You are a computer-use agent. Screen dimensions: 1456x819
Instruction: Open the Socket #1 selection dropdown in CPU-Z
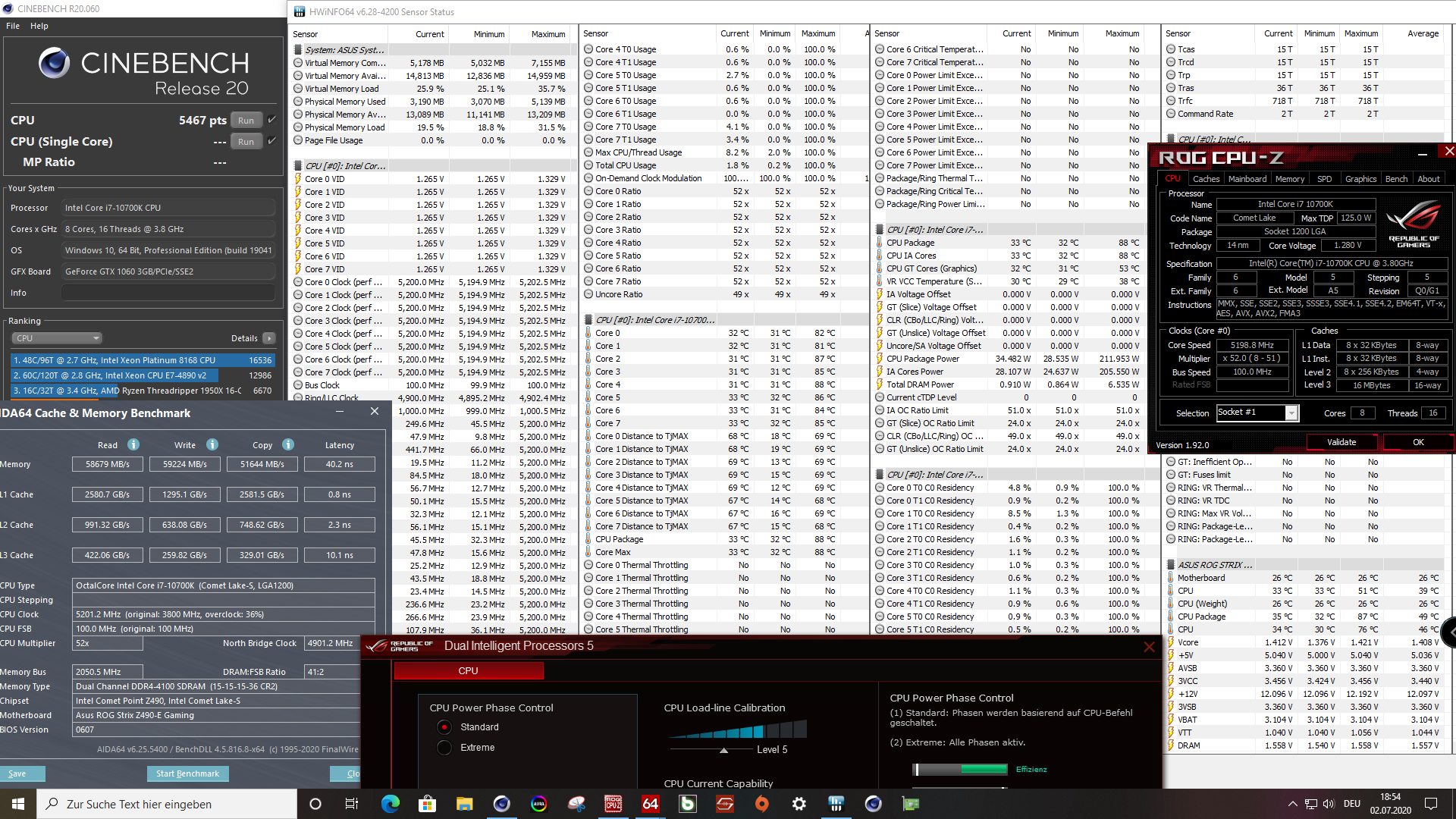click(x=1291, y=413)
